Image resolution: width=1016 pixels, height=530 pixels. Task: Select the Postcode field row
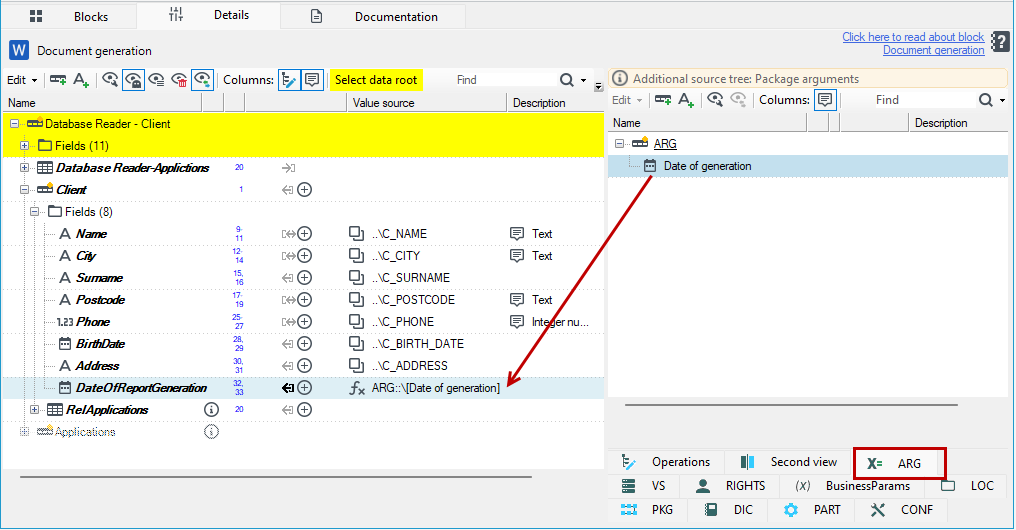303,299
